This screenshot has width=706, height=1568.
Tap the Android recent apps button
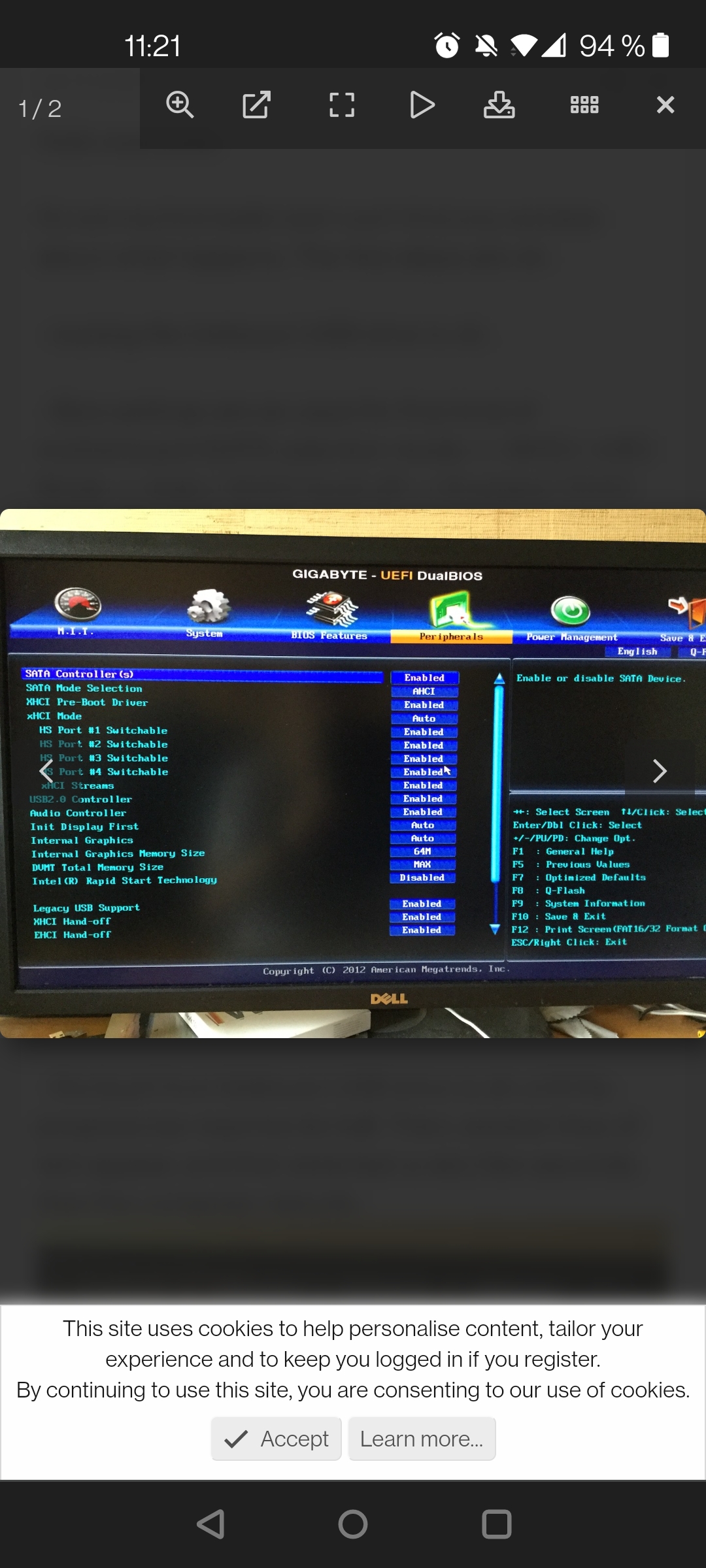click(x=496, y=1524)
